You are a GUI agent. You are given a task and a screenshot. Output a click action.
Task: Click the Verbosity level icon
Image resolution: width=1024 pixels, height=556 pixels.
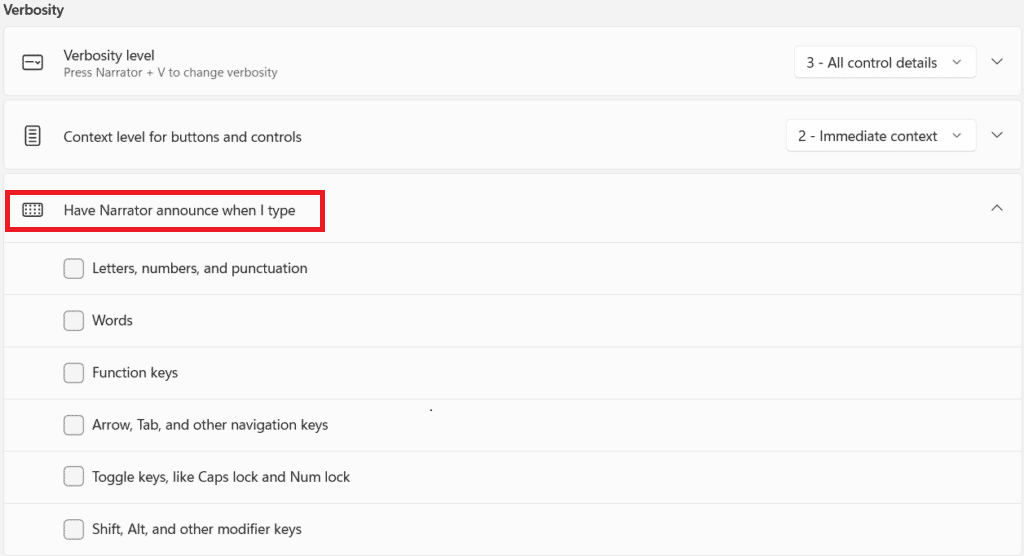(x=32, y=62)
